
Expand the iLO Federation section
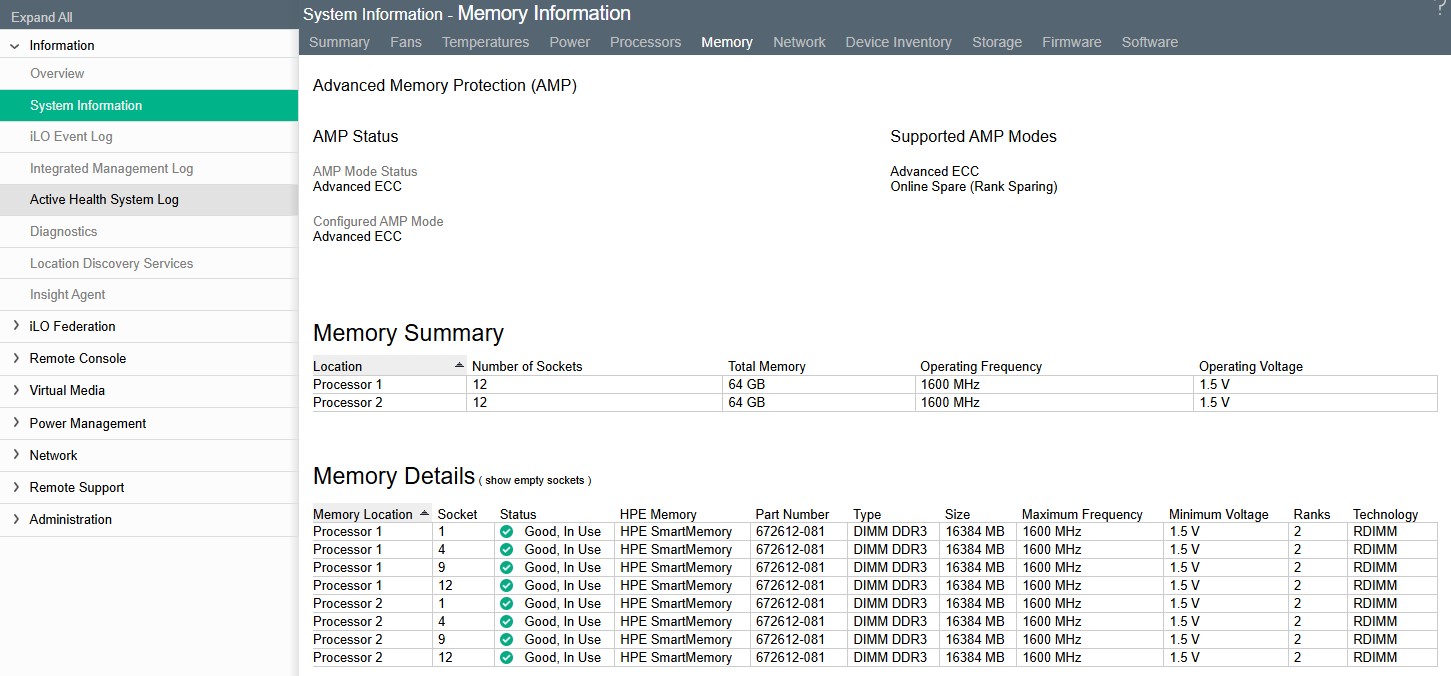15,326
